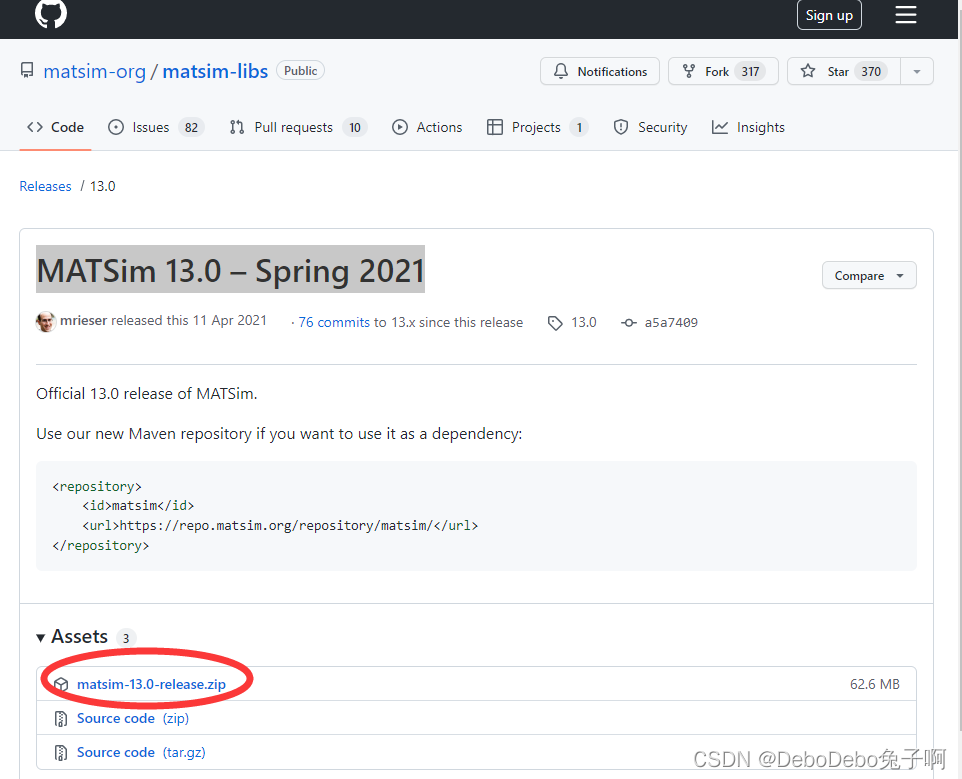Viewport: 962px width, 779px height.
Task: Open the 76 commits link
Action: click(x=334, y=322)
